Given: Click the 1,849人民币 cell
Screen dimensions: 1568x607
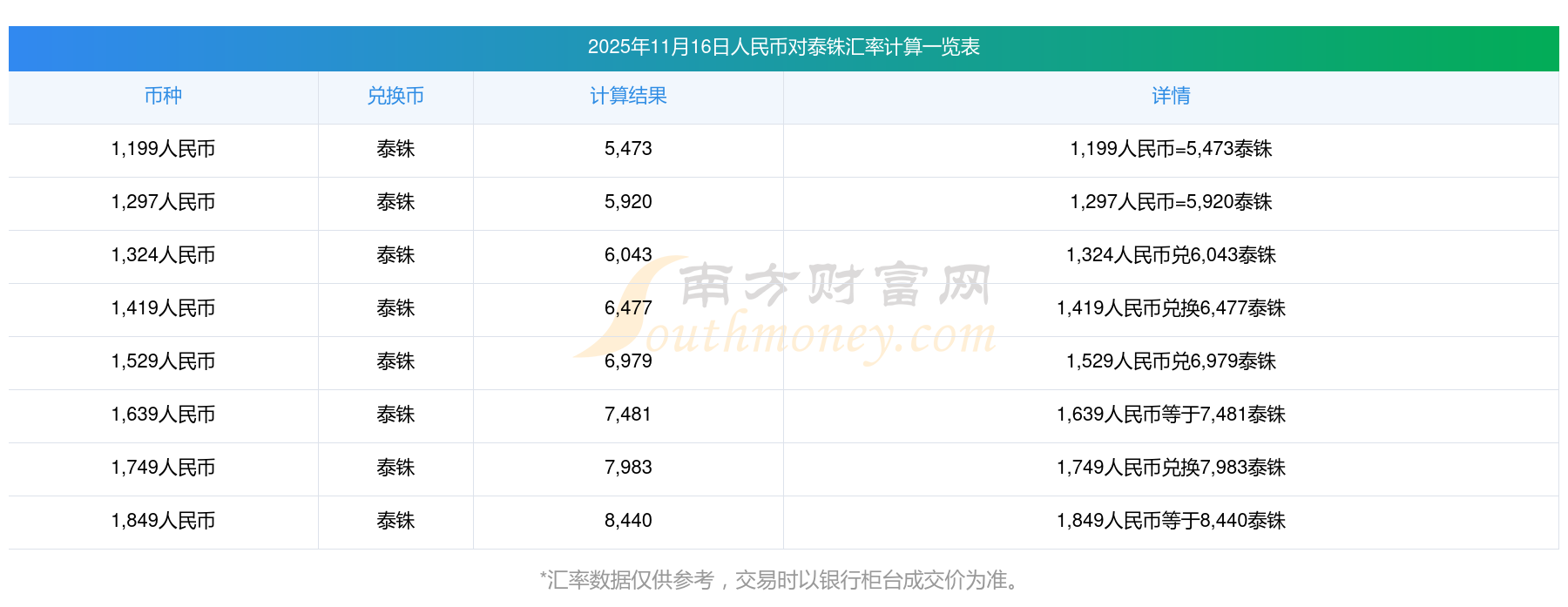Looking at the screenshot, I should 163,521.
